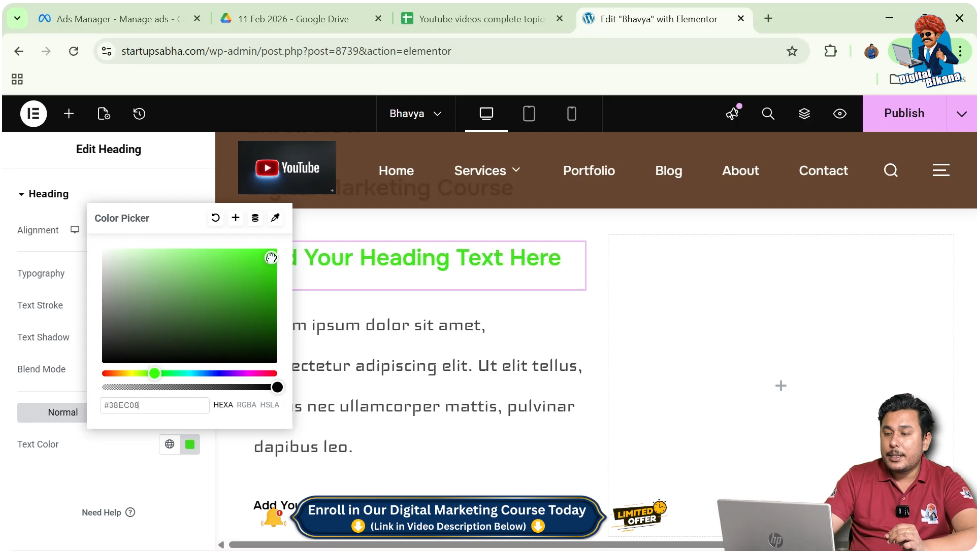This screenshot has height=555, width=978.
Task: Activate the eyedropper tool
Action: click(275, 218)
